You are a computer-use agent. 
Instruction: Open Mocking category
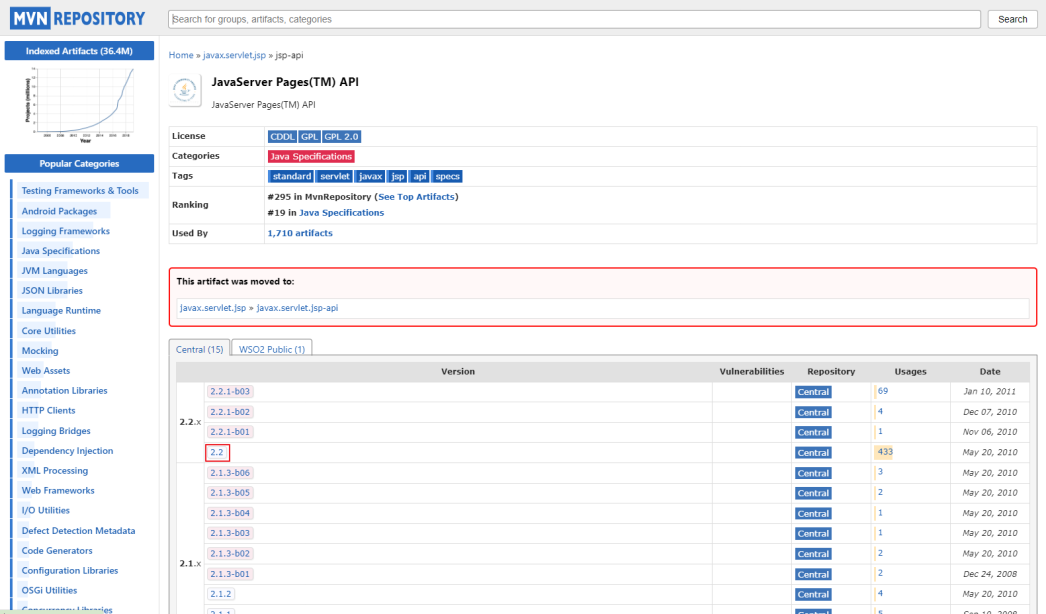pyautogui.click(x=40, y=351)
